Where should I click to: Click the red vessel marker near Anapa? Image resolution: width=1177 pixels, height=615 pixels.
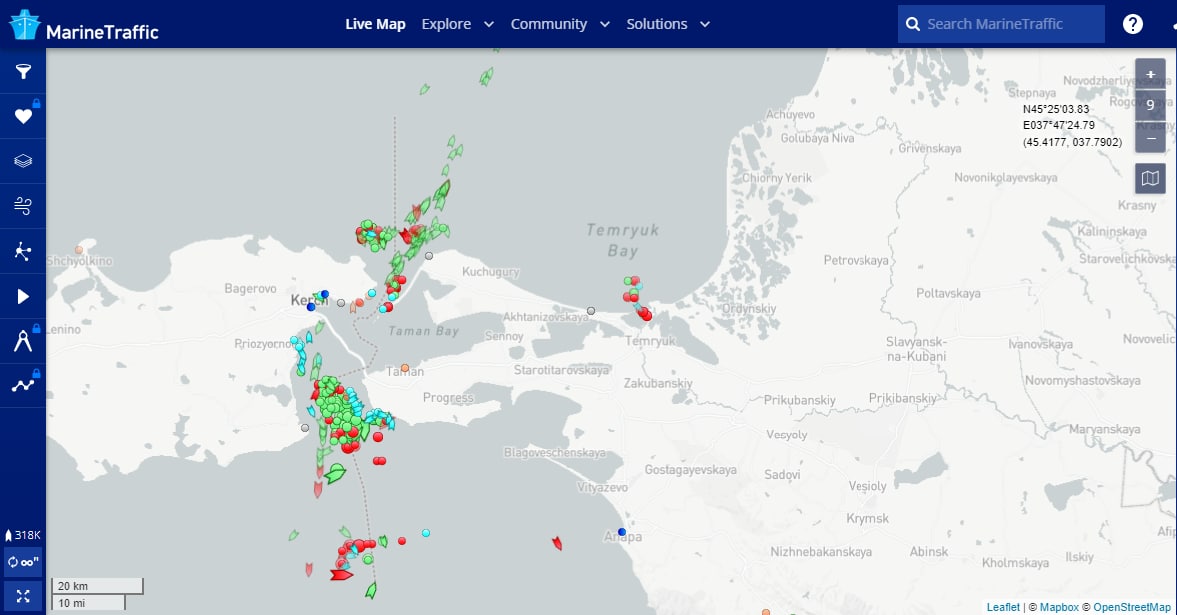click(x=557, y=543)
